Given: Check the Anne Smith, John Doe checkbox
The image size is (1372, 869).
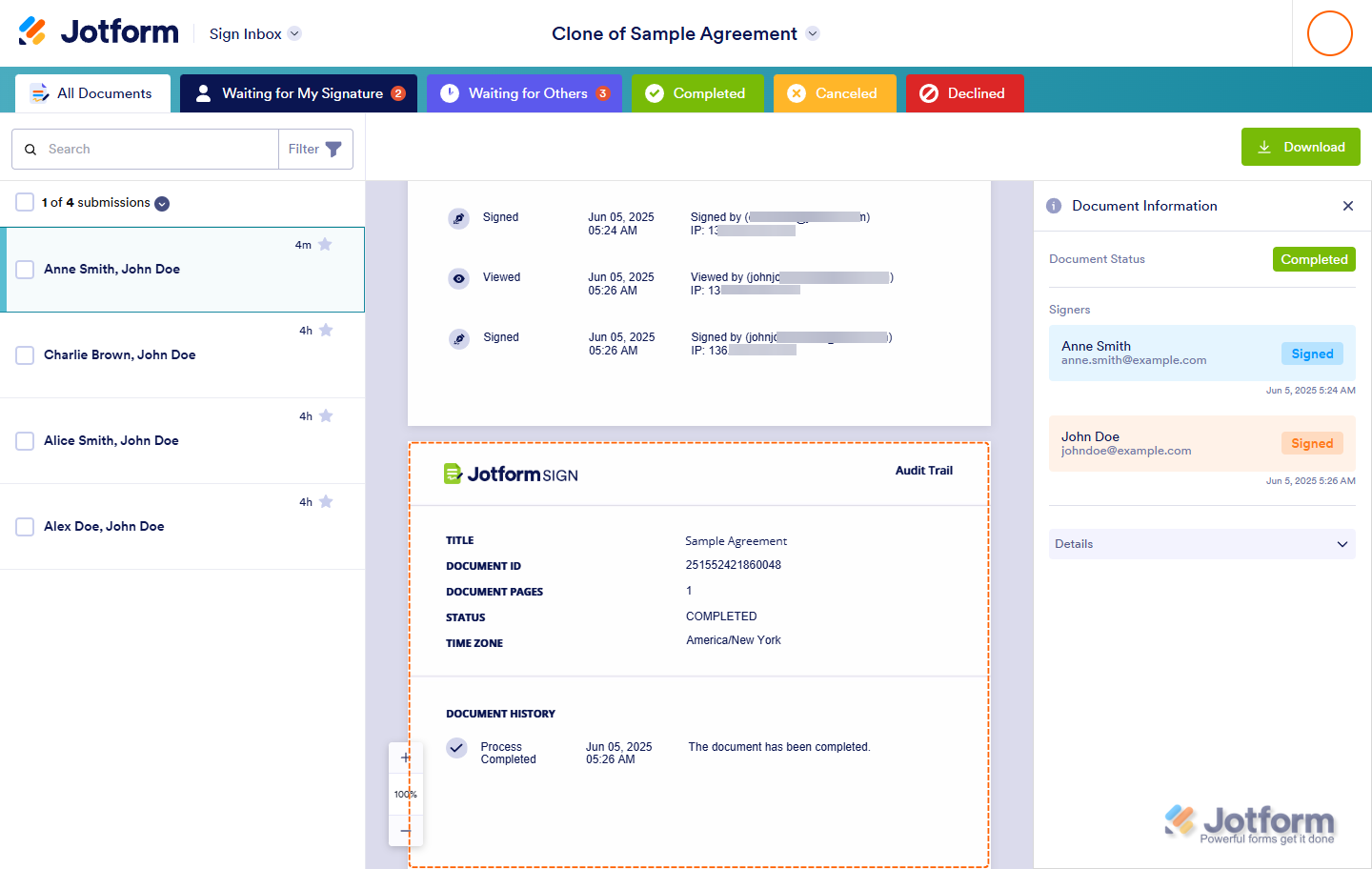Looking at the screenshot, I should click(x=26, y=270).
